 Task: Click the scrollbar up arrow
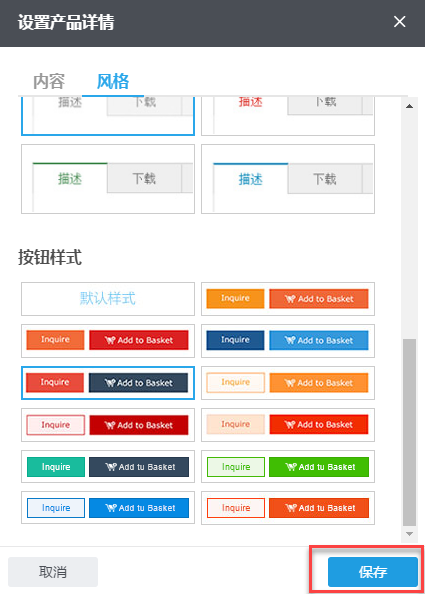409,106
